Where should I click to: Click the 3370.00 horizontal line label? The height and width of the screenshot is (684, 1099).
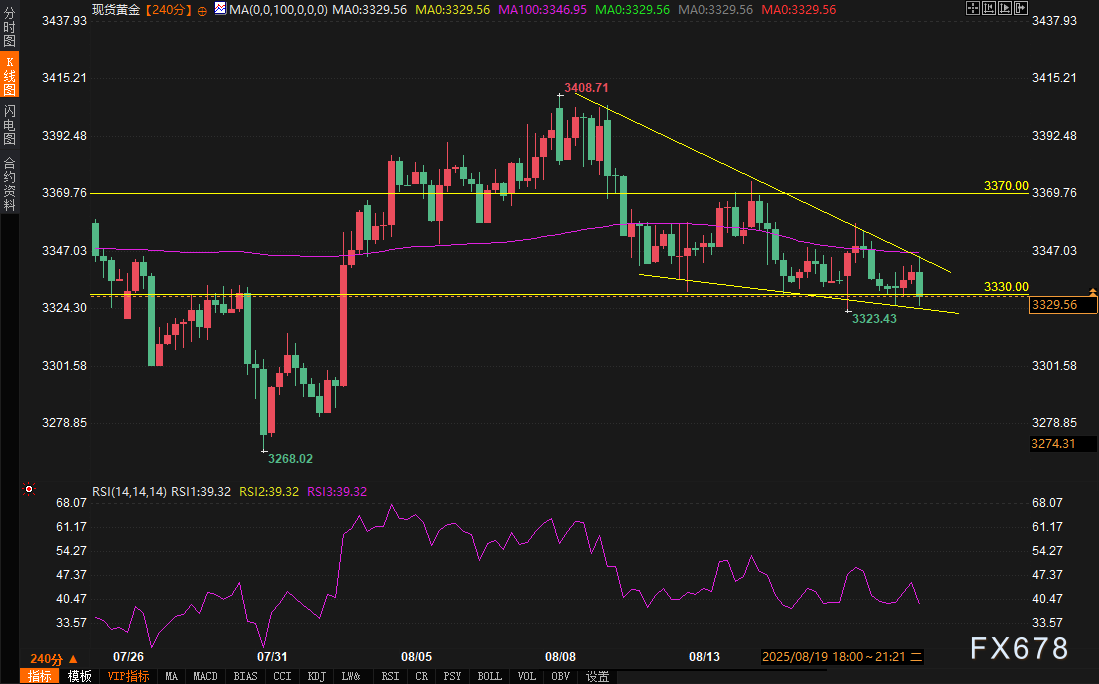click(1005, 186)
